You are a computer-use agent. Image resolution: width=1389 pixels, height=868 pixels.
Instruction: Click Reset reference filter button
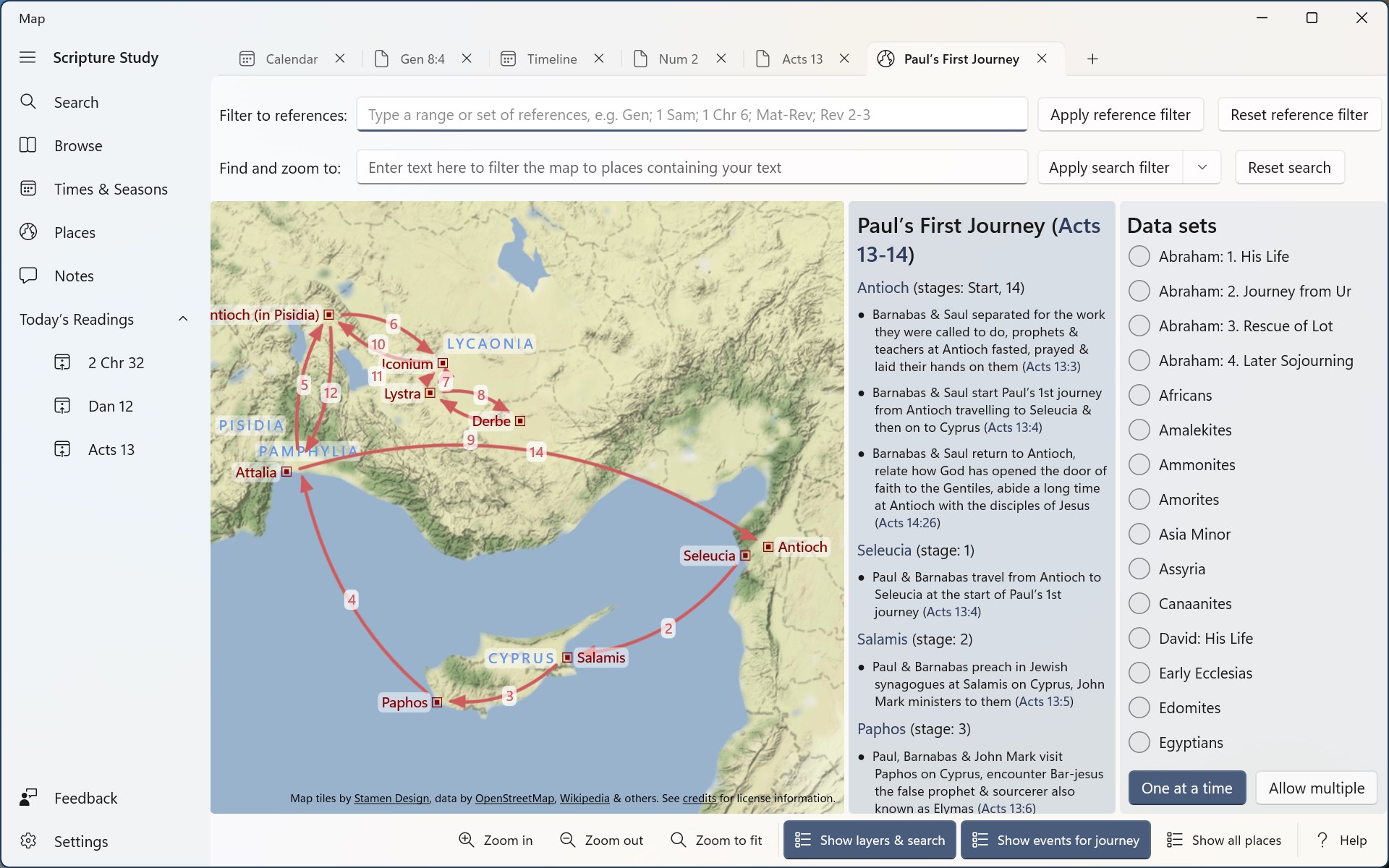(x=1299, y=114)
